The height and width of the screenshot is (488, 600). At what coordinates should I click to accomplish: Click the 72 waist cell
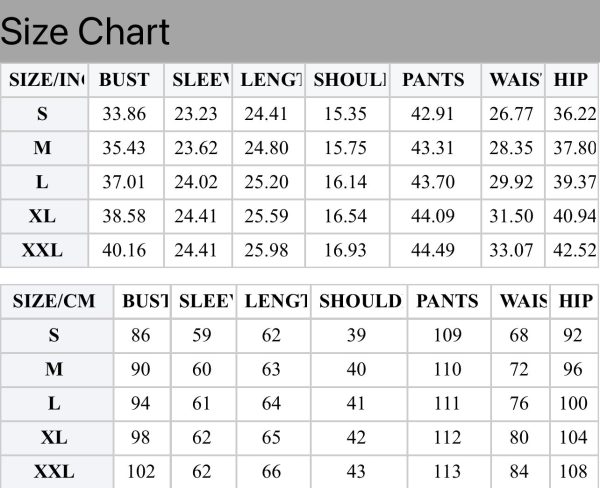[x=521, y=369]
